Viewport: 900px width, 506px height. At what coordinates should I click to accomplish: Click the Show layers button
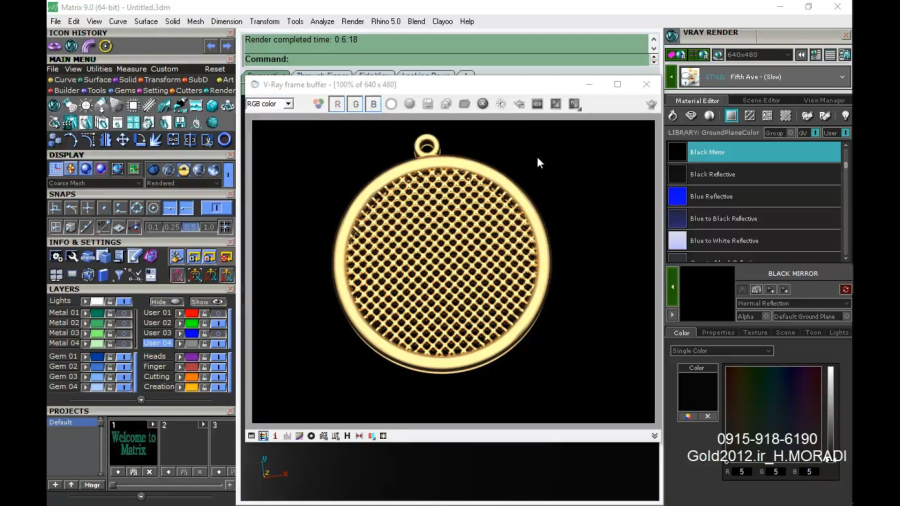point(207,302)
